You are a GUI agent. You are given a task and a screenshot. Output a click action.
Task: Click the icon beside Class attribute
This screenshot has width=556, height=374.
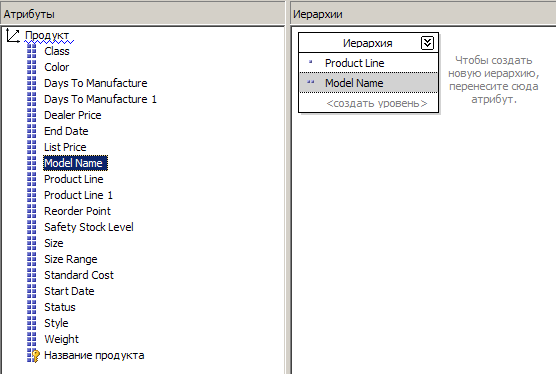32,51
